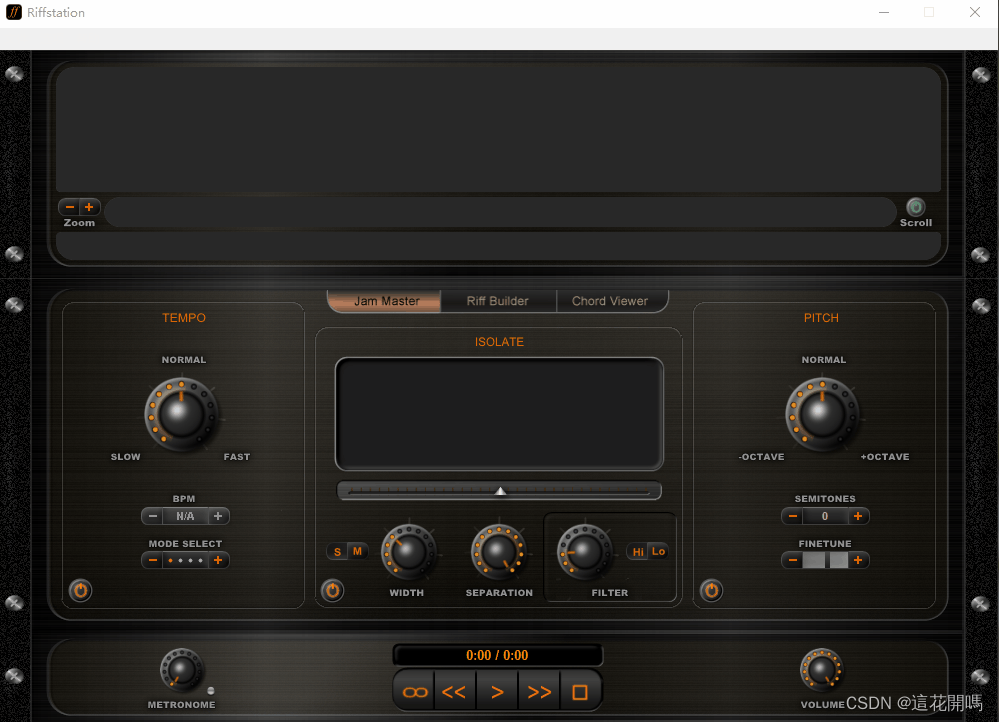Screen dimensions: 999x722
Task: Click the Finetune slider bar
Action: pos(825,560)
